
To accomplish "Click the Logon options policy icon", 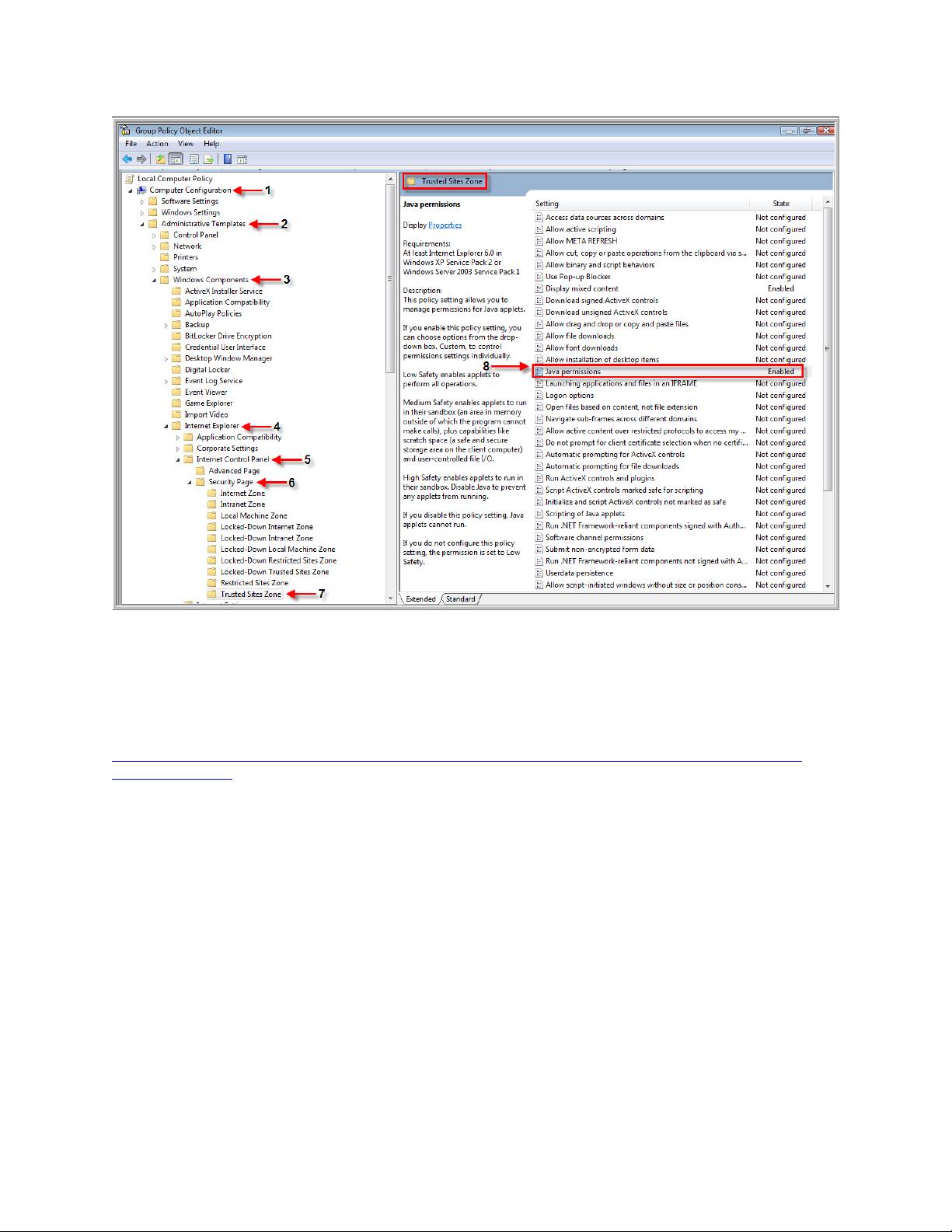I will pos(539,396).
